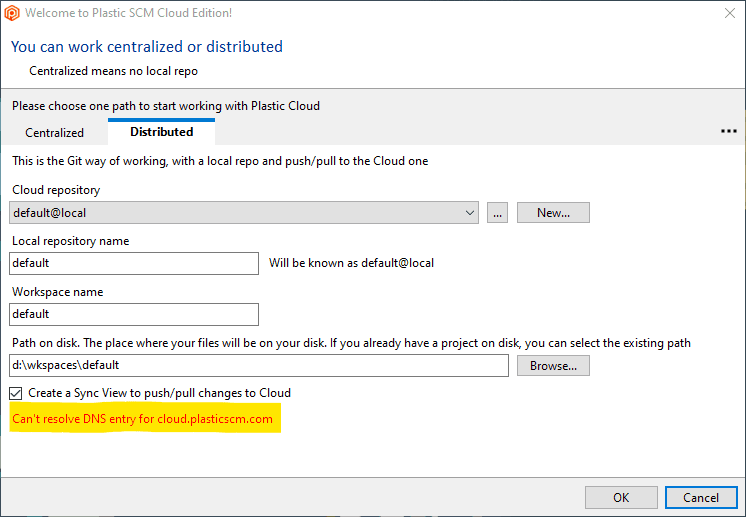Click the 'Workspace name' label

click(x=58, y=292)
